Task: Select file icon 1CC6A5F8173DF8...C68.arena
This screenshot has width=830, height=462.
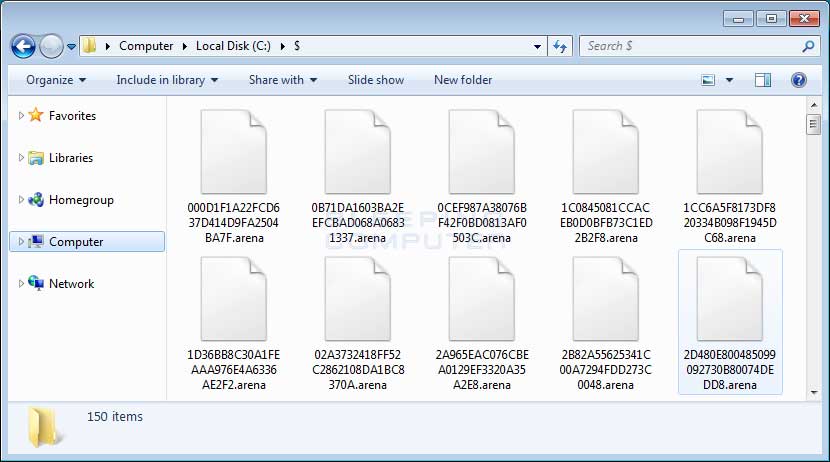Action: coord(730,152)
